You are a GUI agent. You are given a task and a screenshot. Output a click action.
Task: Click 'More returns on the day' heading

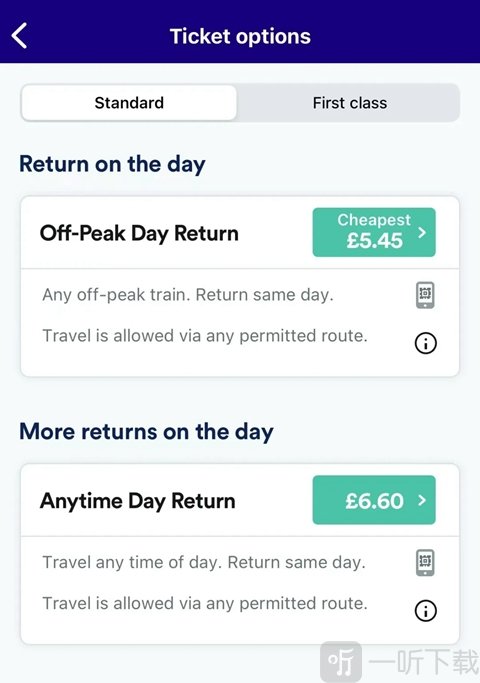pyautogui.click(x=146, y=432)
